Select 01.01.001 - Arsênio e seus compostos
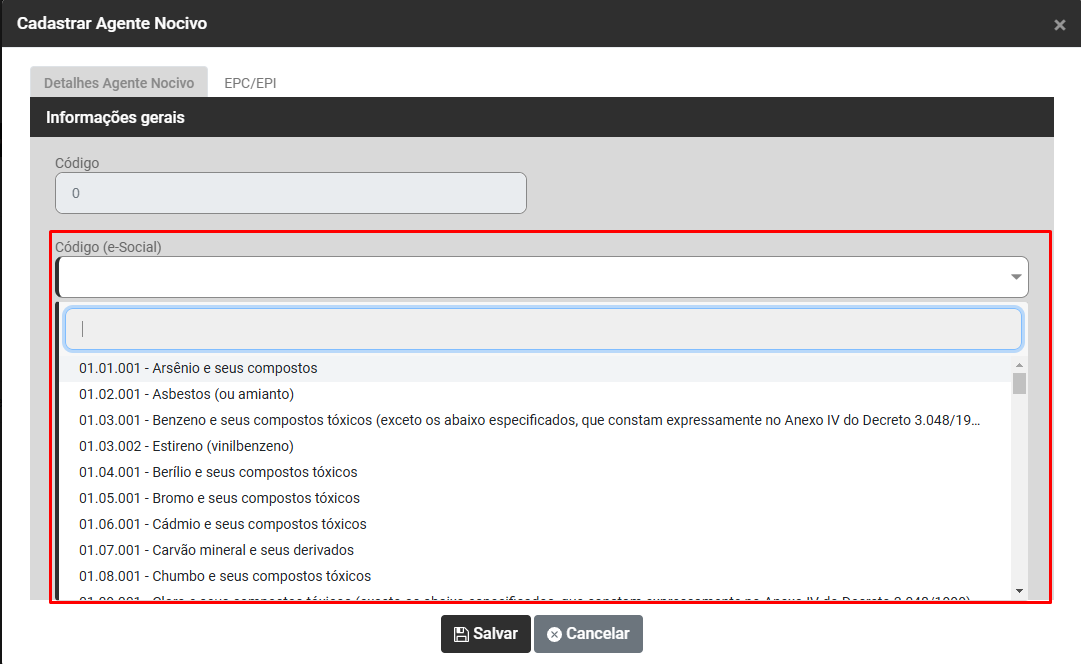This screenshot has height=664, width=1081. tap(535, 368)
